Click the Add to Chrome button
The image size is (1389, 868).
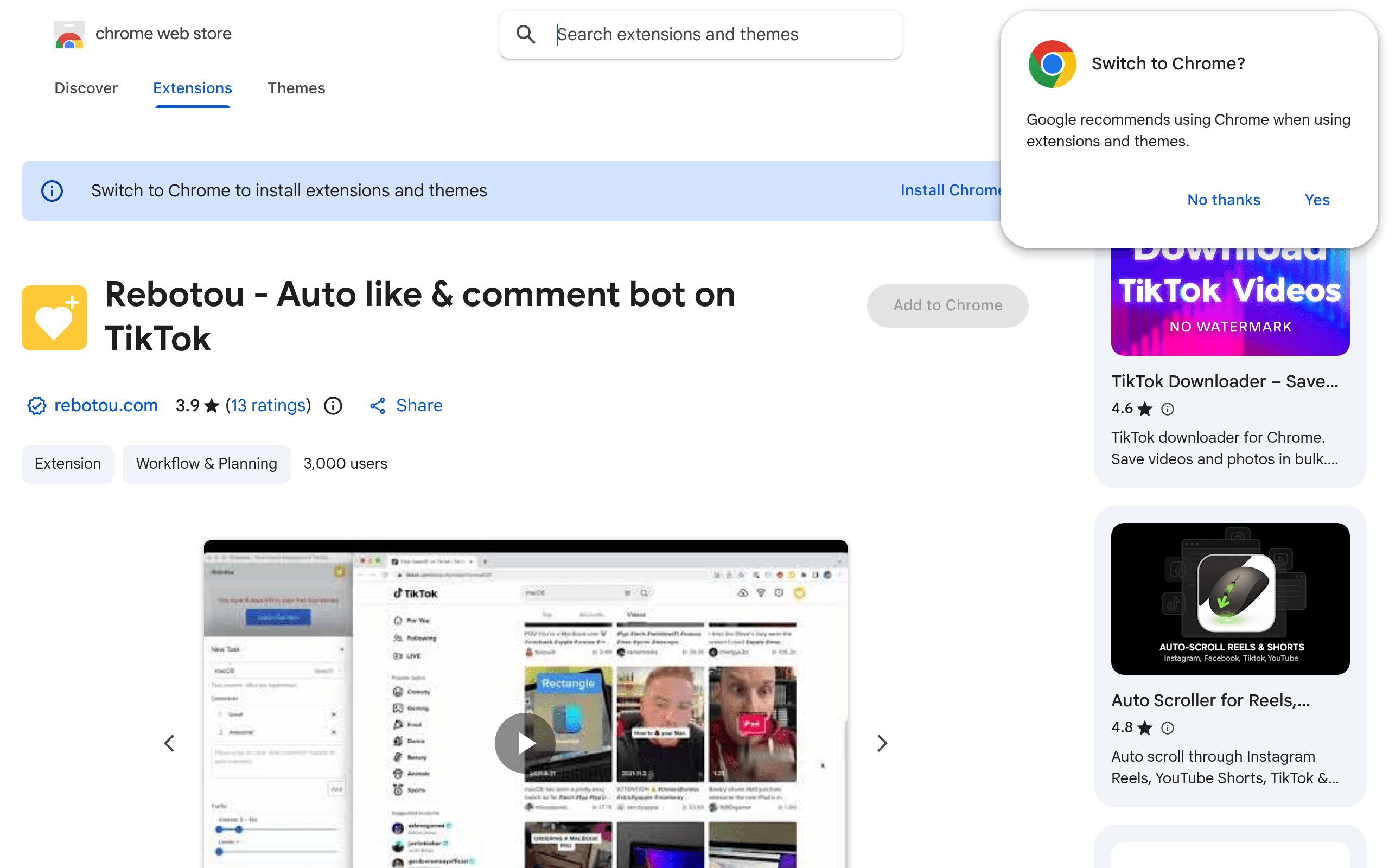point(948,305)
